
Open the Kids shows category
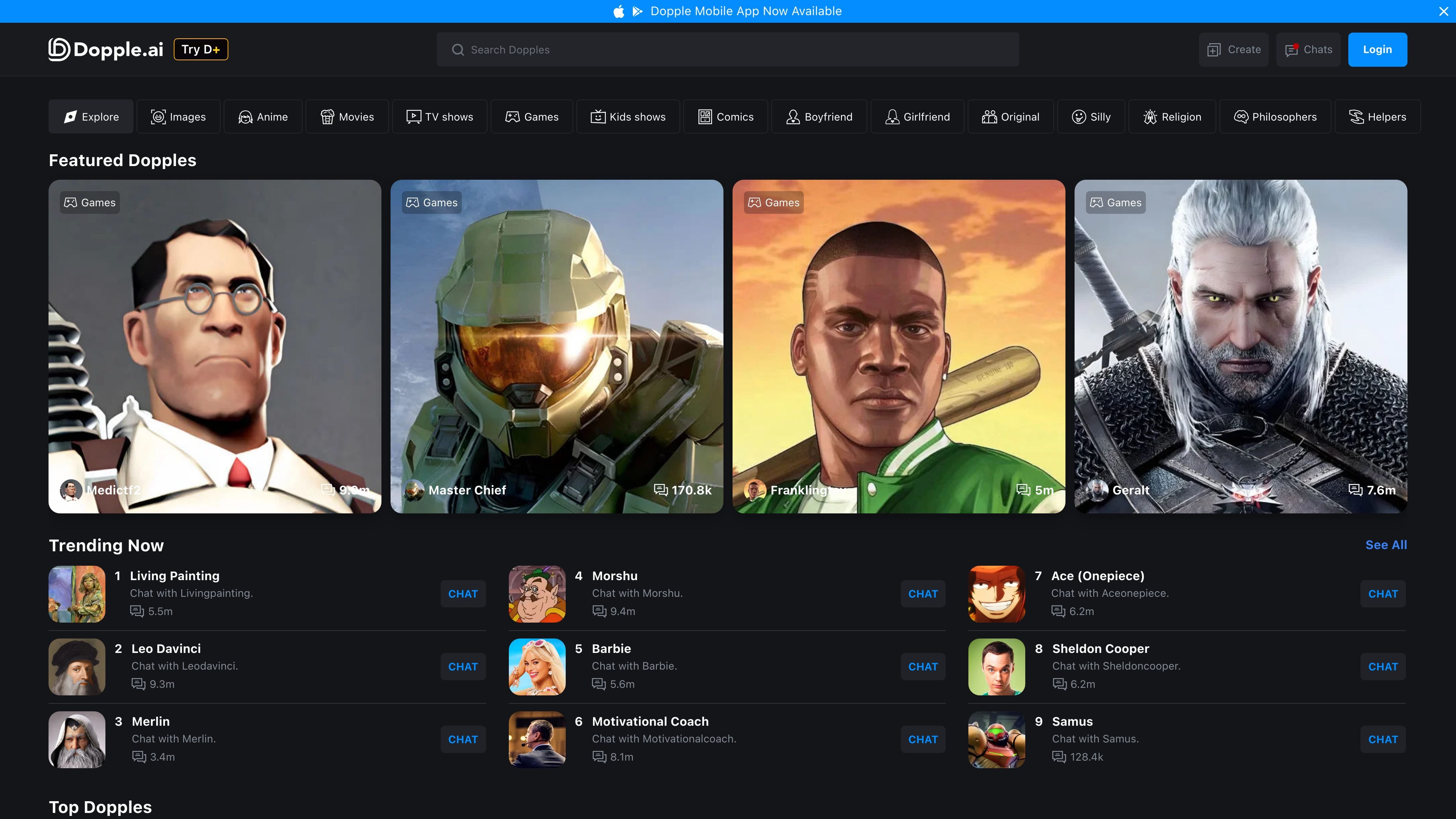coord(628,116)
